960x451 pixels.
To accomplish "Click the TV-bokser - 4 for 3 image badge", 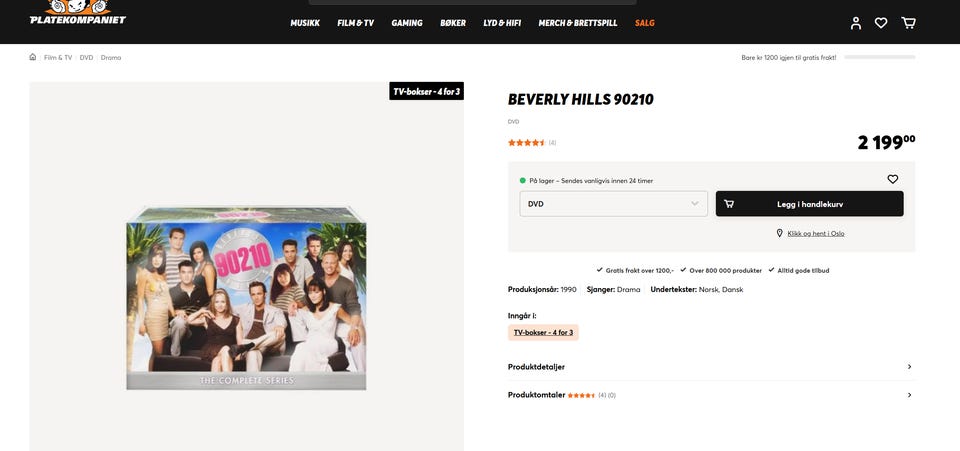I will (427, 91).
